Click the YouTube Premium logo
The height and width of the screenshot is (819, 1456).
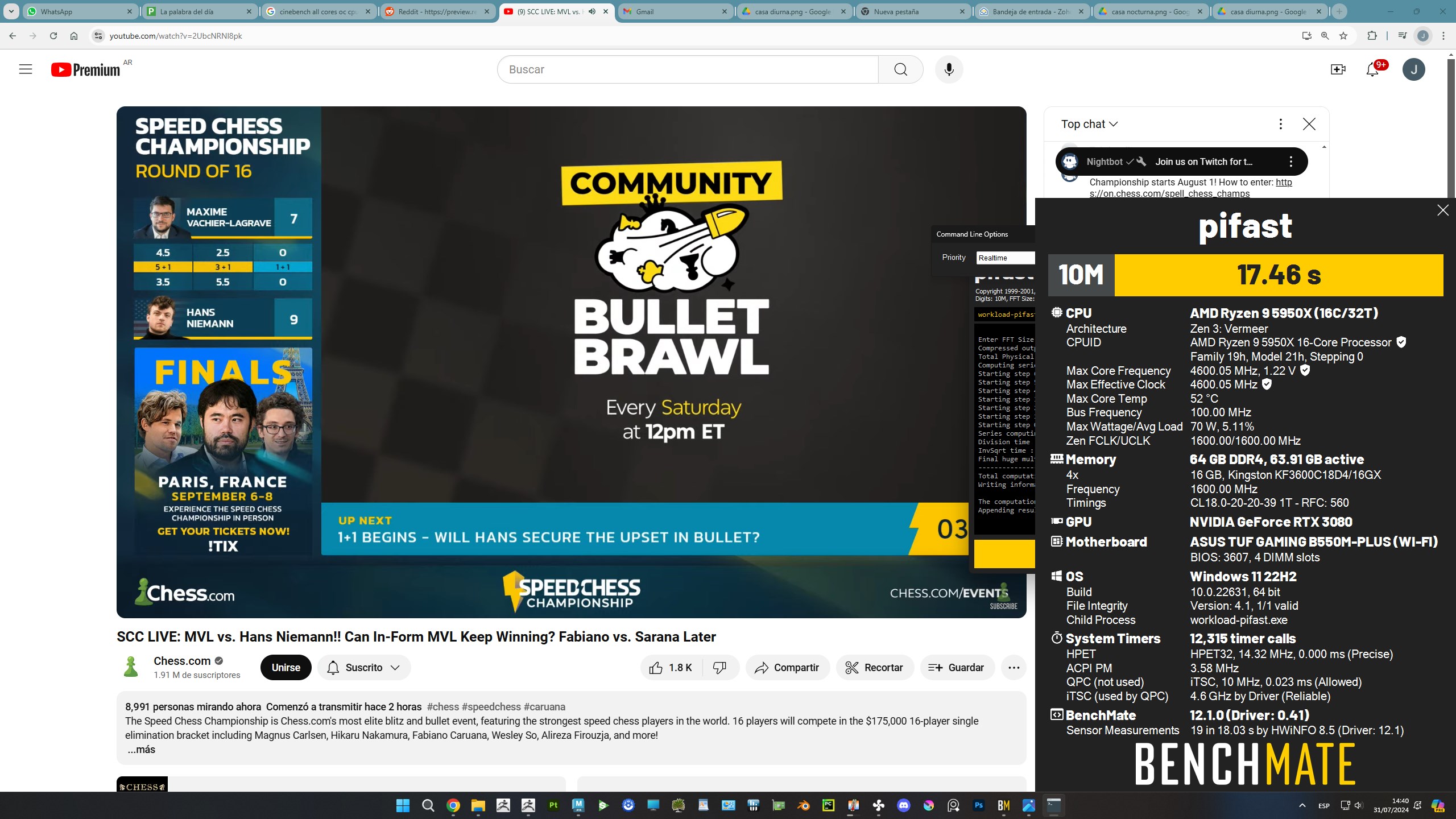tap(85, 69)
